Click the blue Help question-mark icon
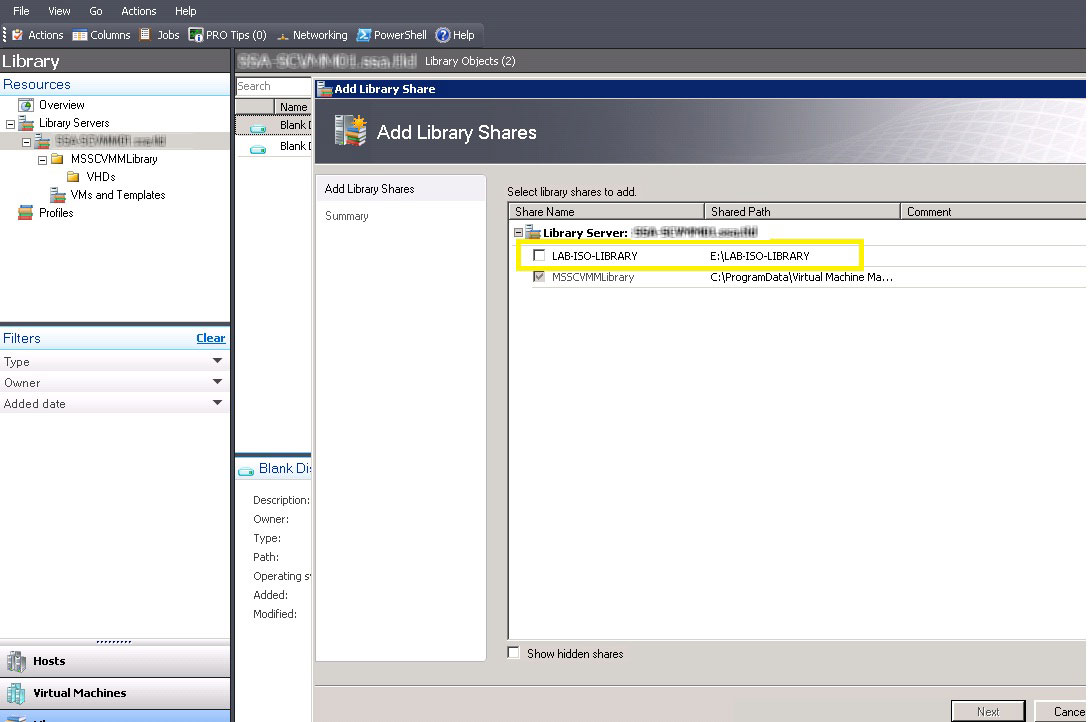Viewport: 1088px width, 722px height. tap(443, 35)
